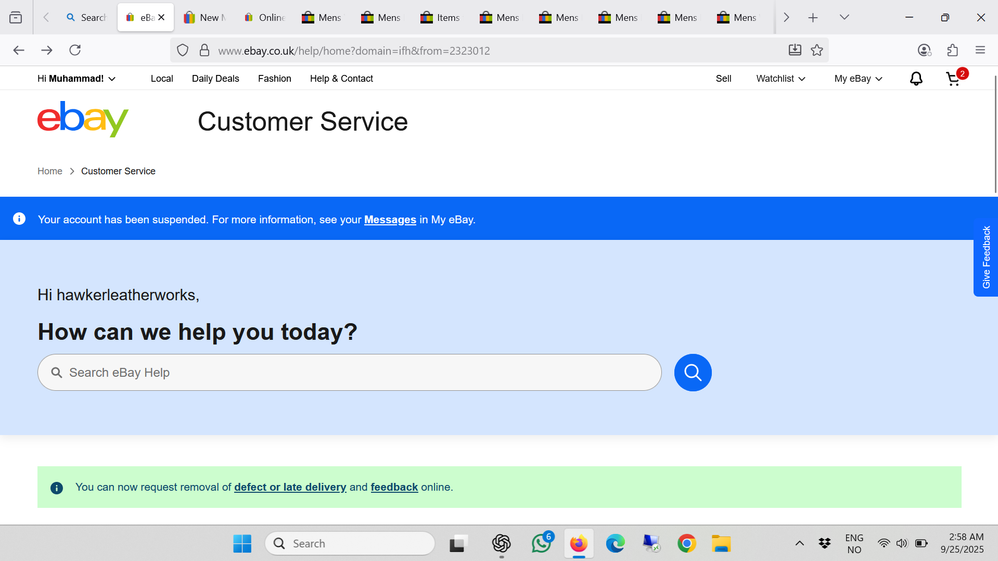Expand the Watchlist dropdown

(781, 79)
